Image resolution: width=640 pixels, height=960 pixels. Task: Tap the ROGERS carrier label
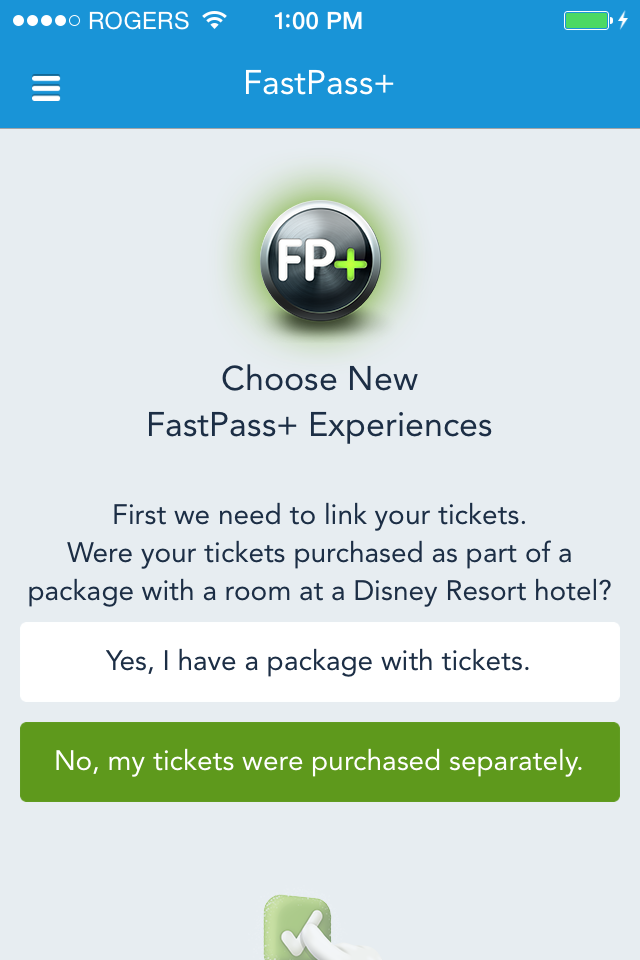point(140,20)
